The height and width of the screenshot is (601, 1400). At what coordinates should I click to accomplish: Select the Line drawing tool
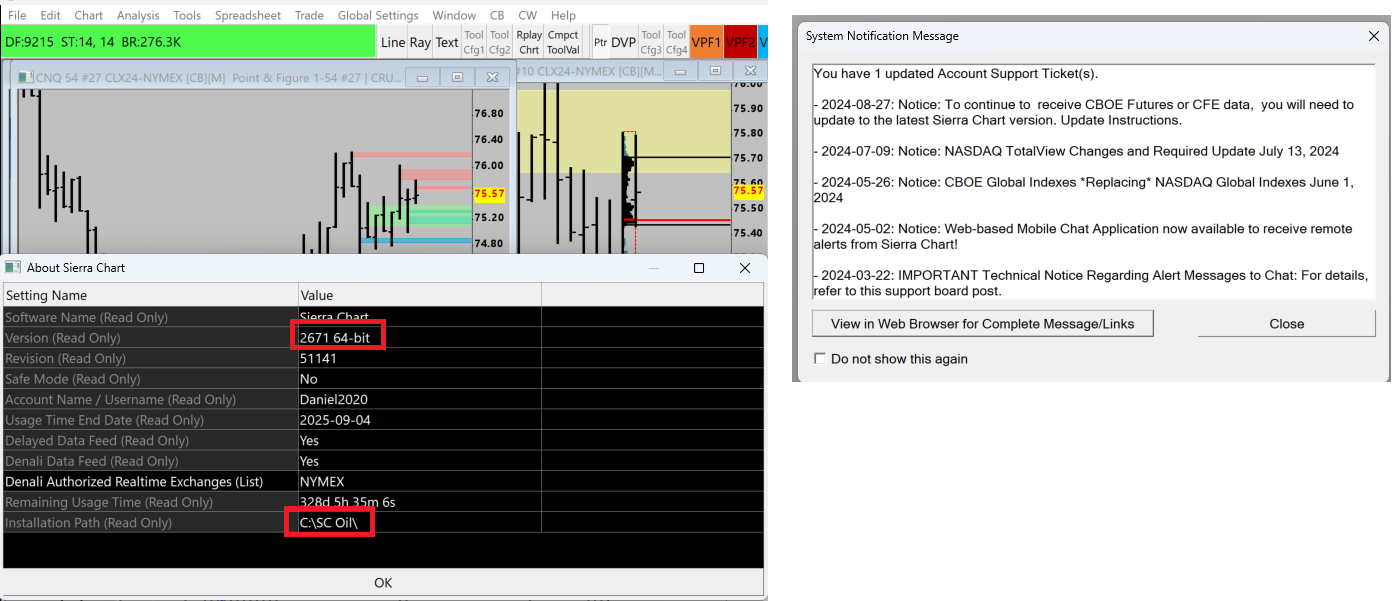point(393,42)
